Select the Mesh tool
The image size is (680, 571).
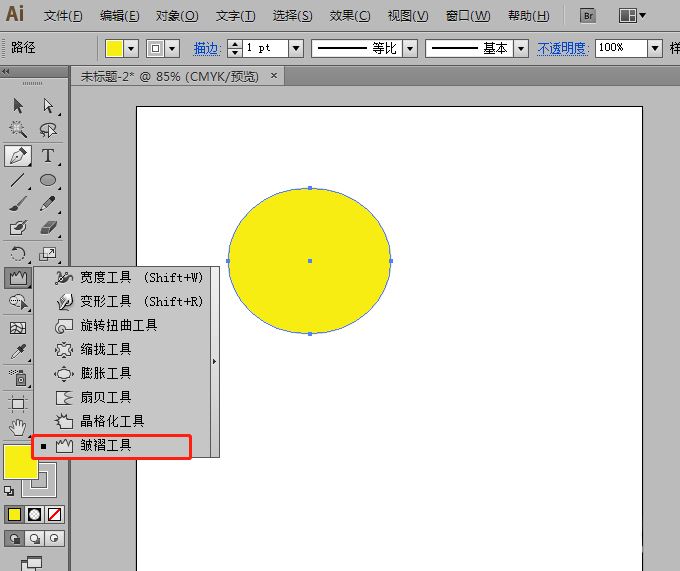tap(18, 328)
